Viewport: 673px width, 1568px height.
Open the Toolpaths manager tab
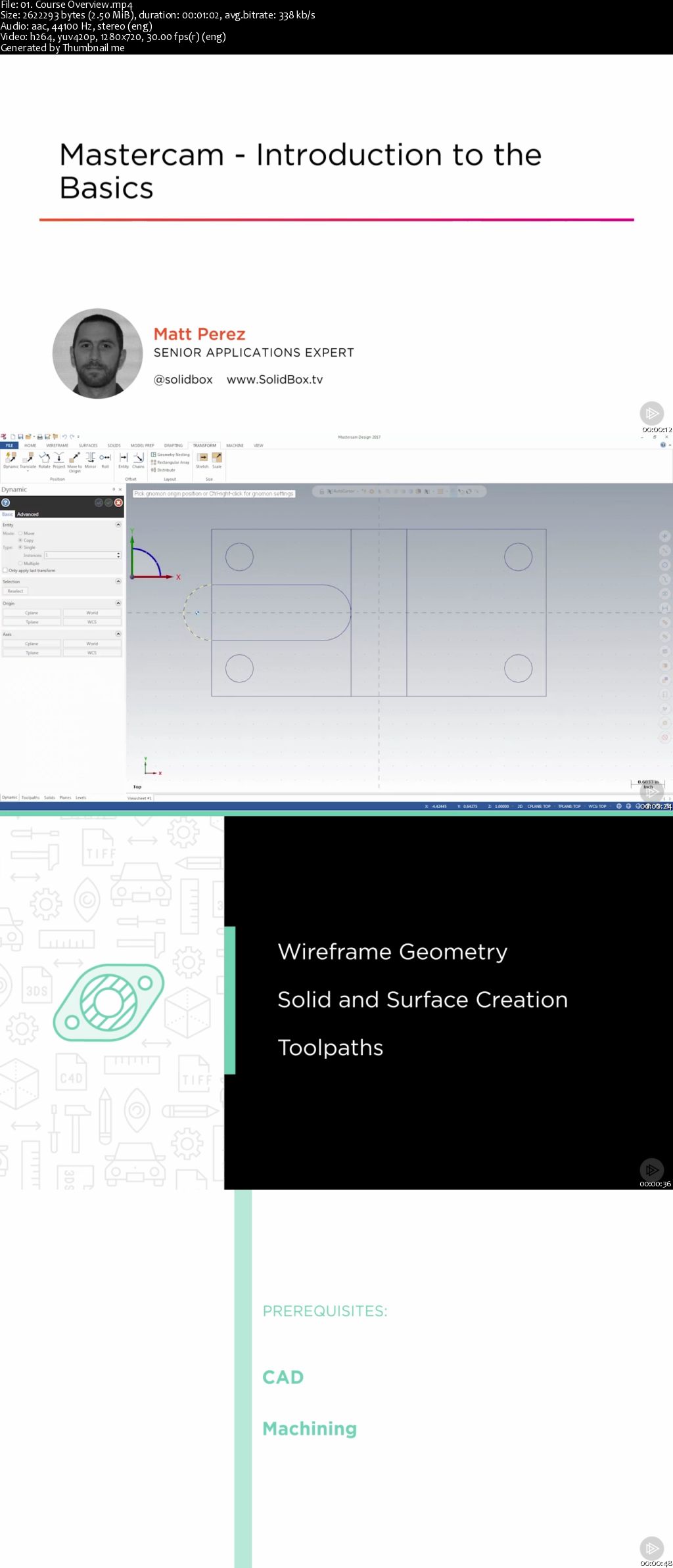(x=30, y=797)
